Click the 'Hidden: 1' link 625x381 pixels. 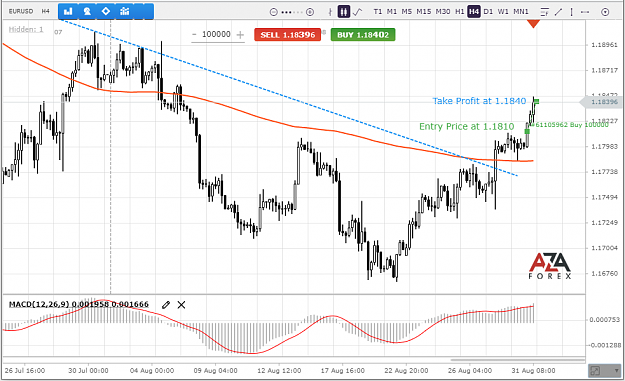pos(26,29)
